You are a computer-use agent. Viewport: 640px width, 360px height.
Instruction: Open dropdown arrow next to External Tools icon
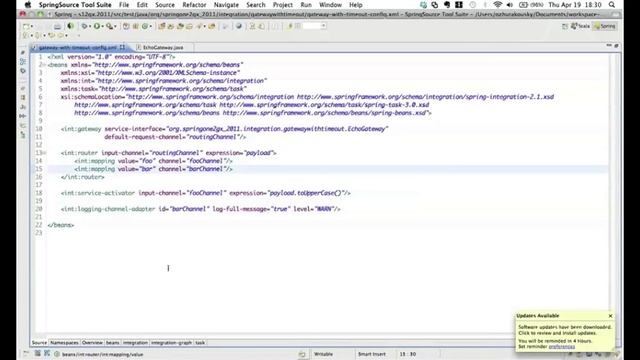point(115,27)
